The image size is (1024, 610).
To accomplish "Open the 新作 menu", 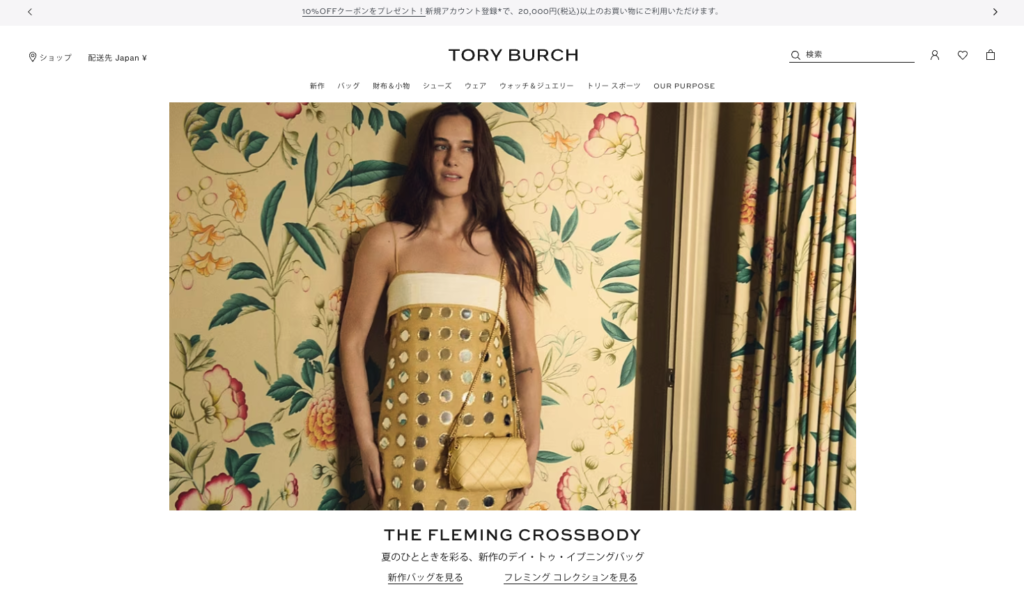I will pyautogui.click(x=317, y=86).
